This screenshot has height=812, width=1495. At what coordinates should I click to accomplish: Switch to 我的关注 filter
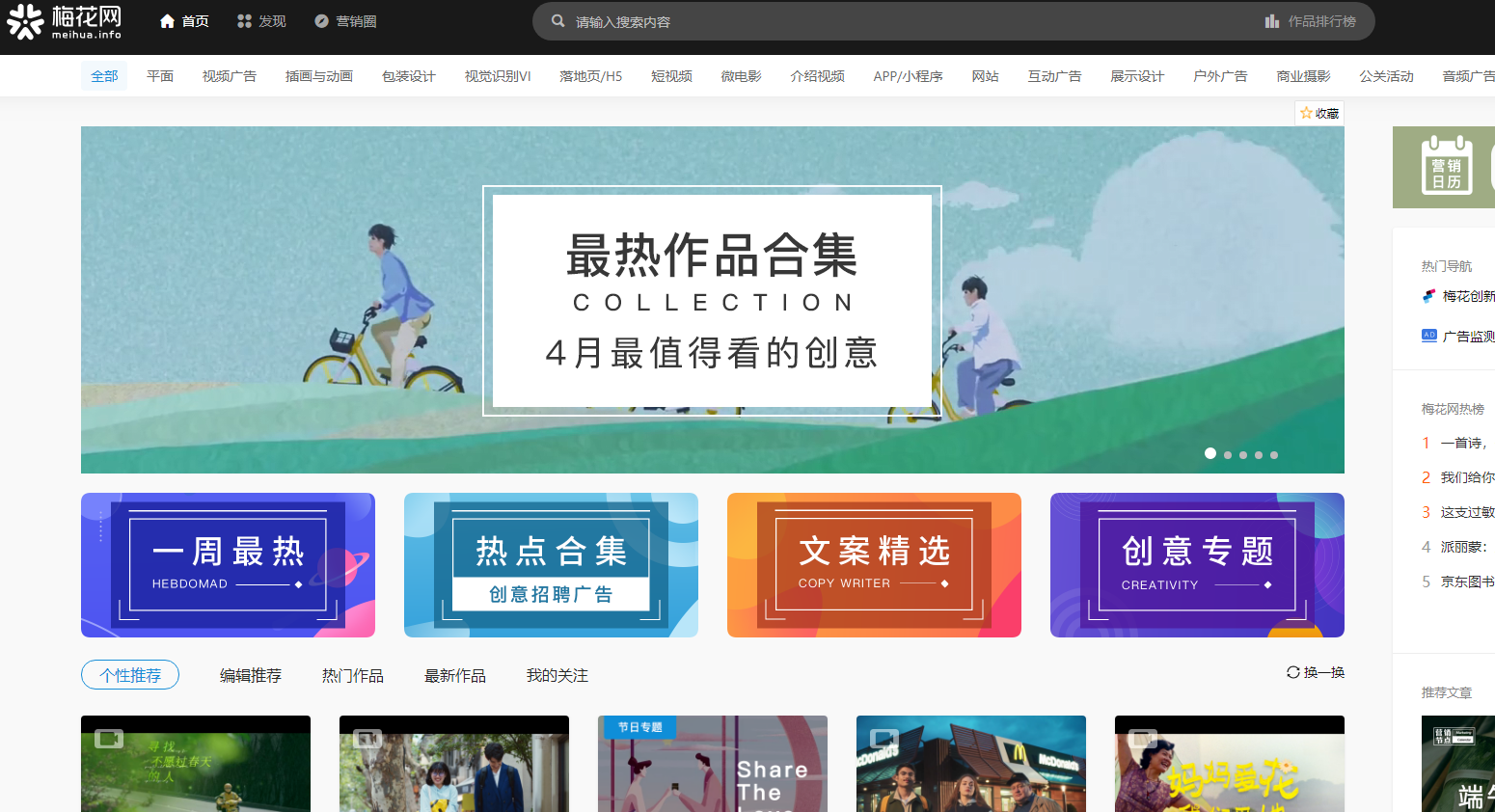tap(557, 675)
